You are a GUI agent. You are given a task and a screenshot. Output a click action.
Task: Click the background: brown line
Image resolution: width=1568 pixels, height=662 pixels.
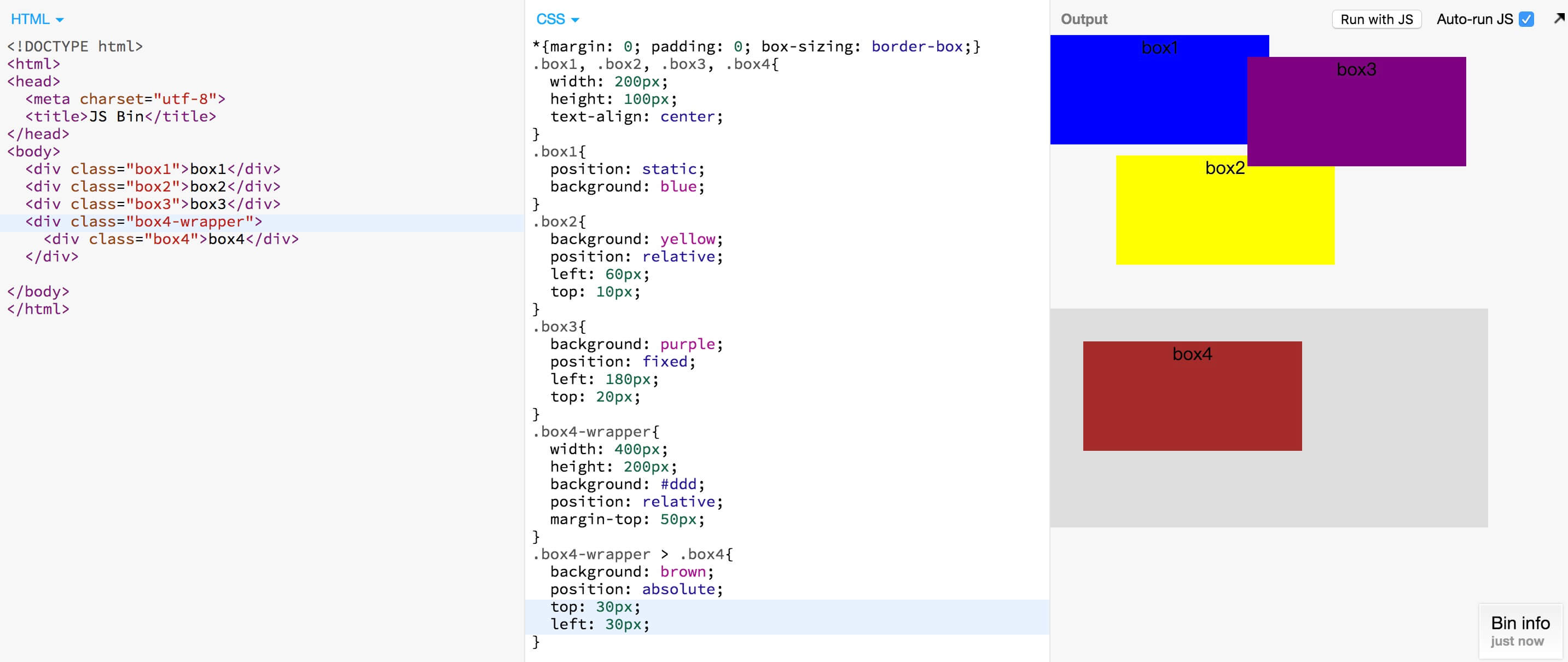coord(632,571)
